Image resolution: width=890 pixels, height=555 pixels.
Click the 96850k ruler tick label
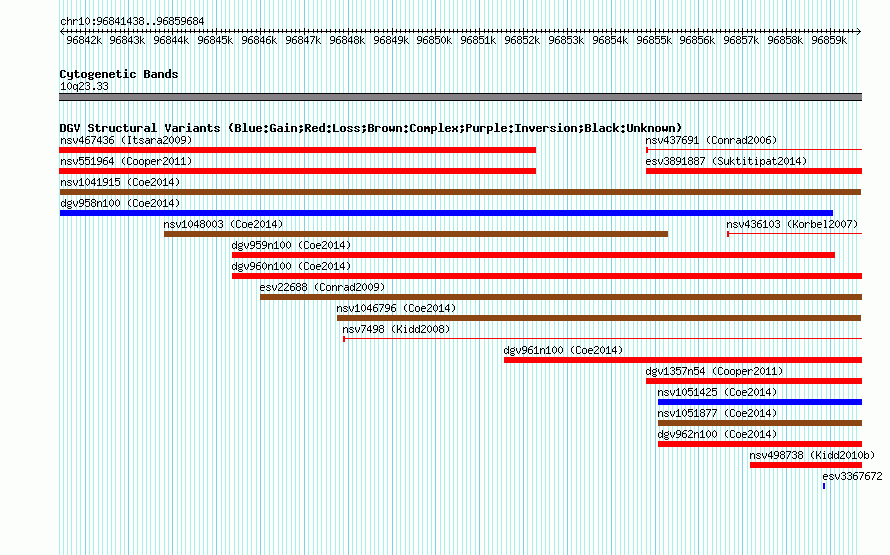tap(434, 40)
